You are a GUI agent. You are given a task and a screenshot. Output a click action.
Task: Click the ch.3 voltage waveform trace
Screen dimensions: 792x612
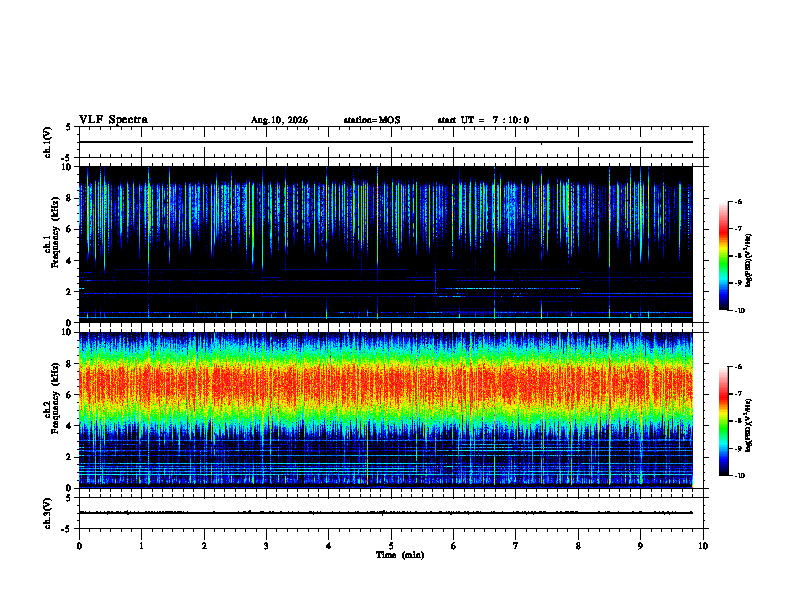point(385,513)
